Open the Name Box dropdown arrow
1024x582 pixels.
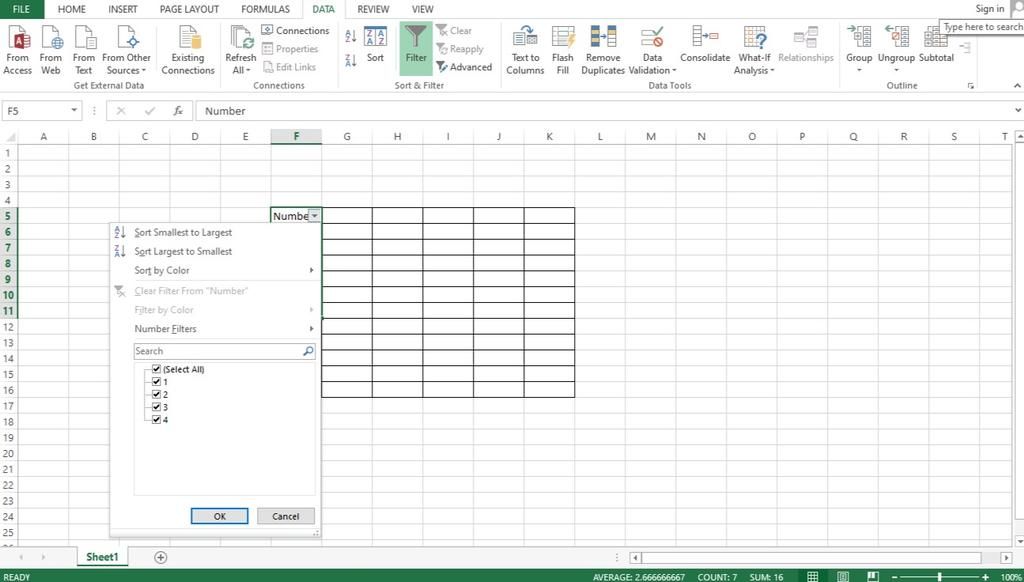74,111
